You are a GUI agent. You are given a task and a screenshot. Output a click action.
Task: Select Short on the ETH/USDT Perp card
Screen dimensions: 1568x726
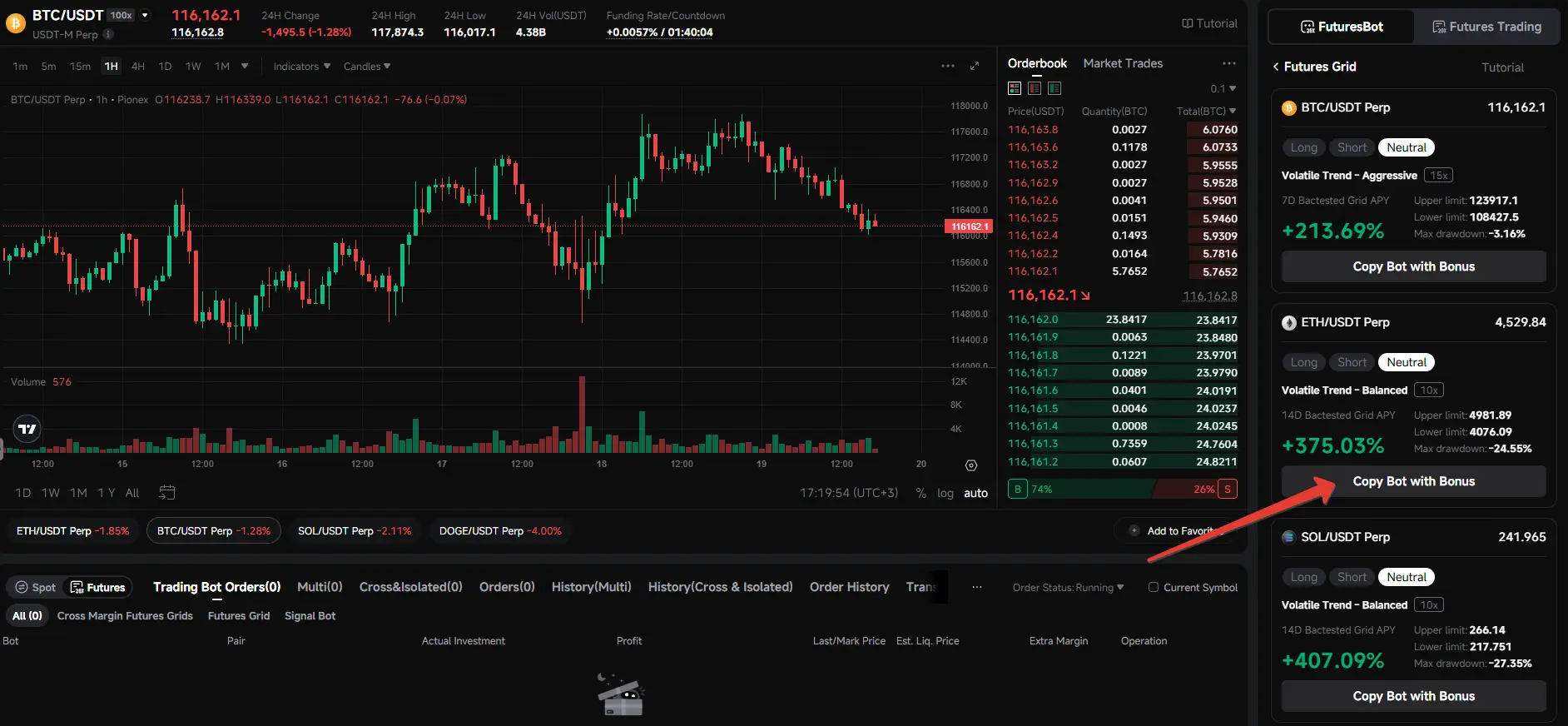tap(1352, 362)
